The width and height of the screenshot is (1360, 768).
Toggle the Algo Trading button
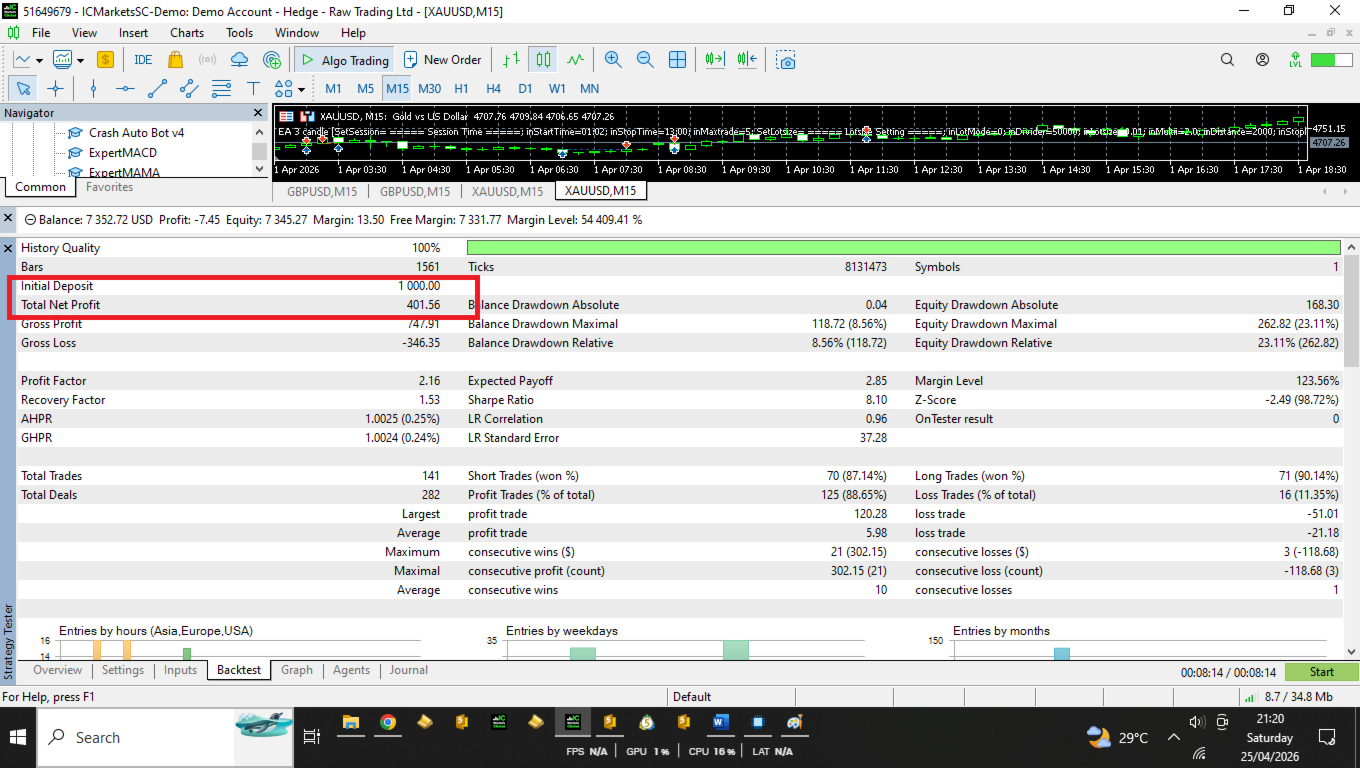[x=344, y=60]
